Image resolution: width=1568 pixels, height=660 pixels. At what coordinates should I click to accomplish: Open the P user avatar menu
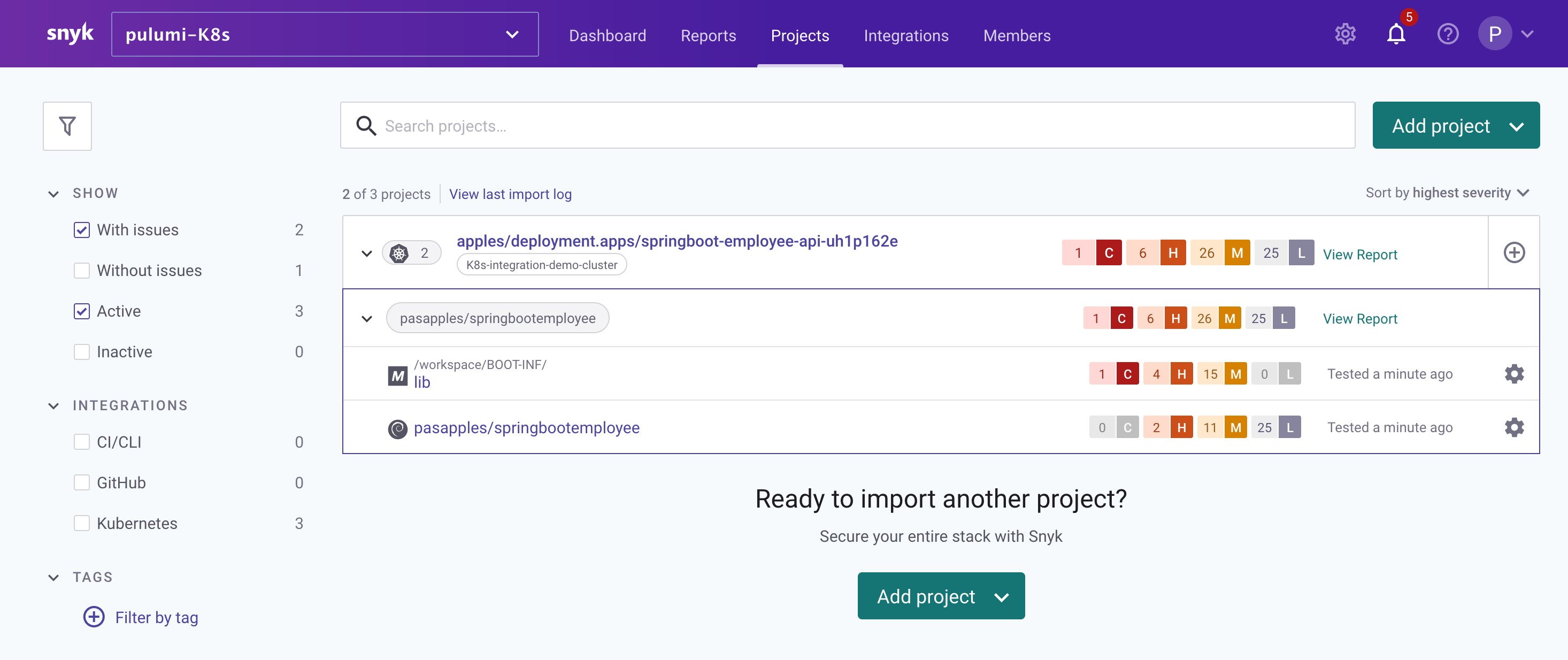point(1494,34)
